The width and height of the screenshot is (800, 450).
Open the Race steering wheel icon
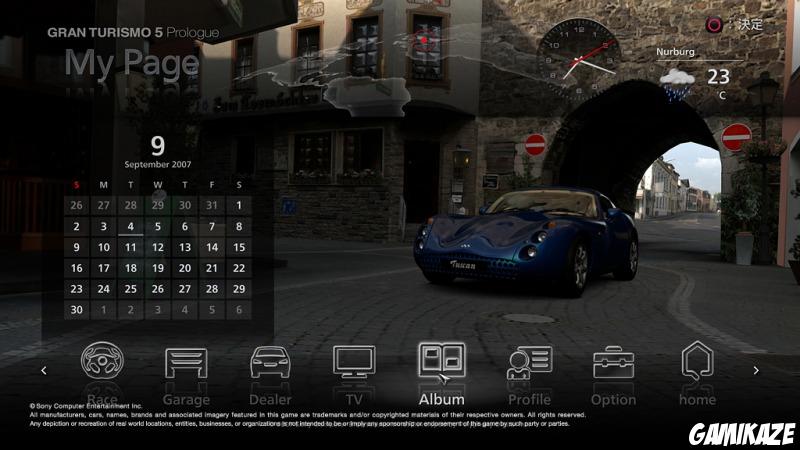click(x=102, y=361)
